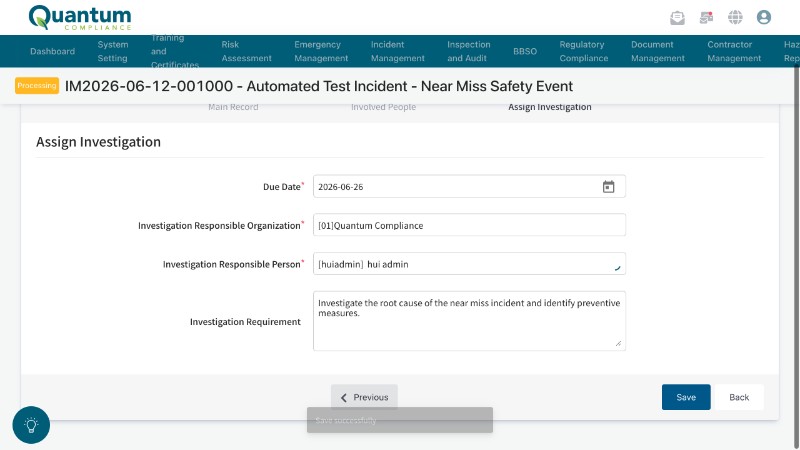Click the Investigation Requirement text area
Image resolution: width=800 pixels, height=450 pixels.
(x=469, y=321)
